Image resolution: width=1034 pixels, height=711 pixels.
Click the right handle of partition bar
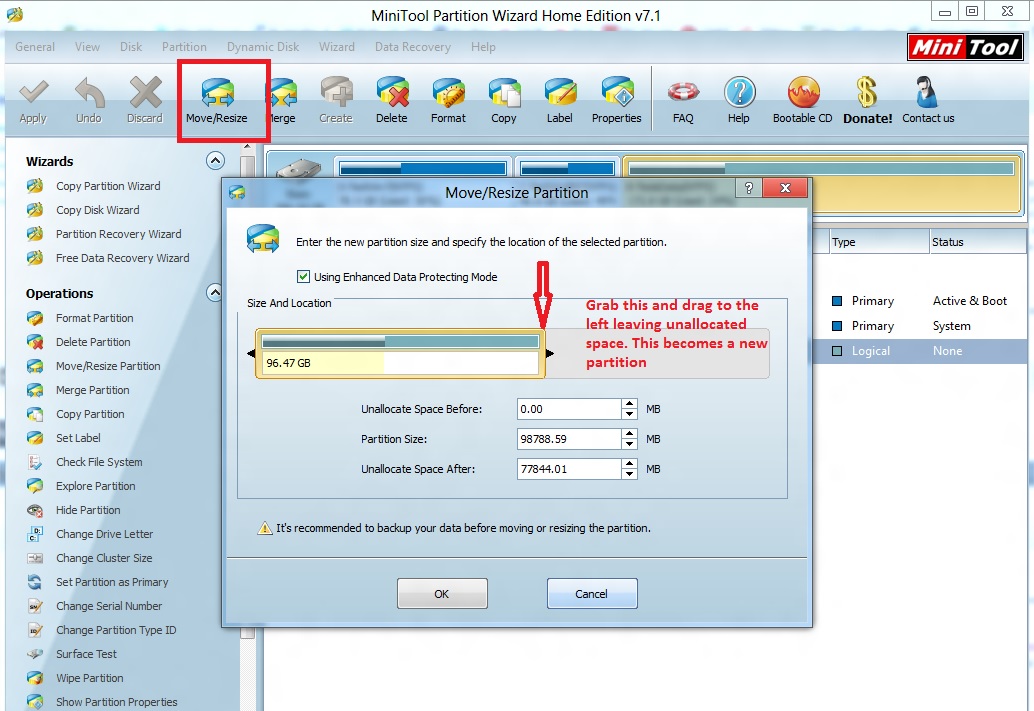[549, 354]
